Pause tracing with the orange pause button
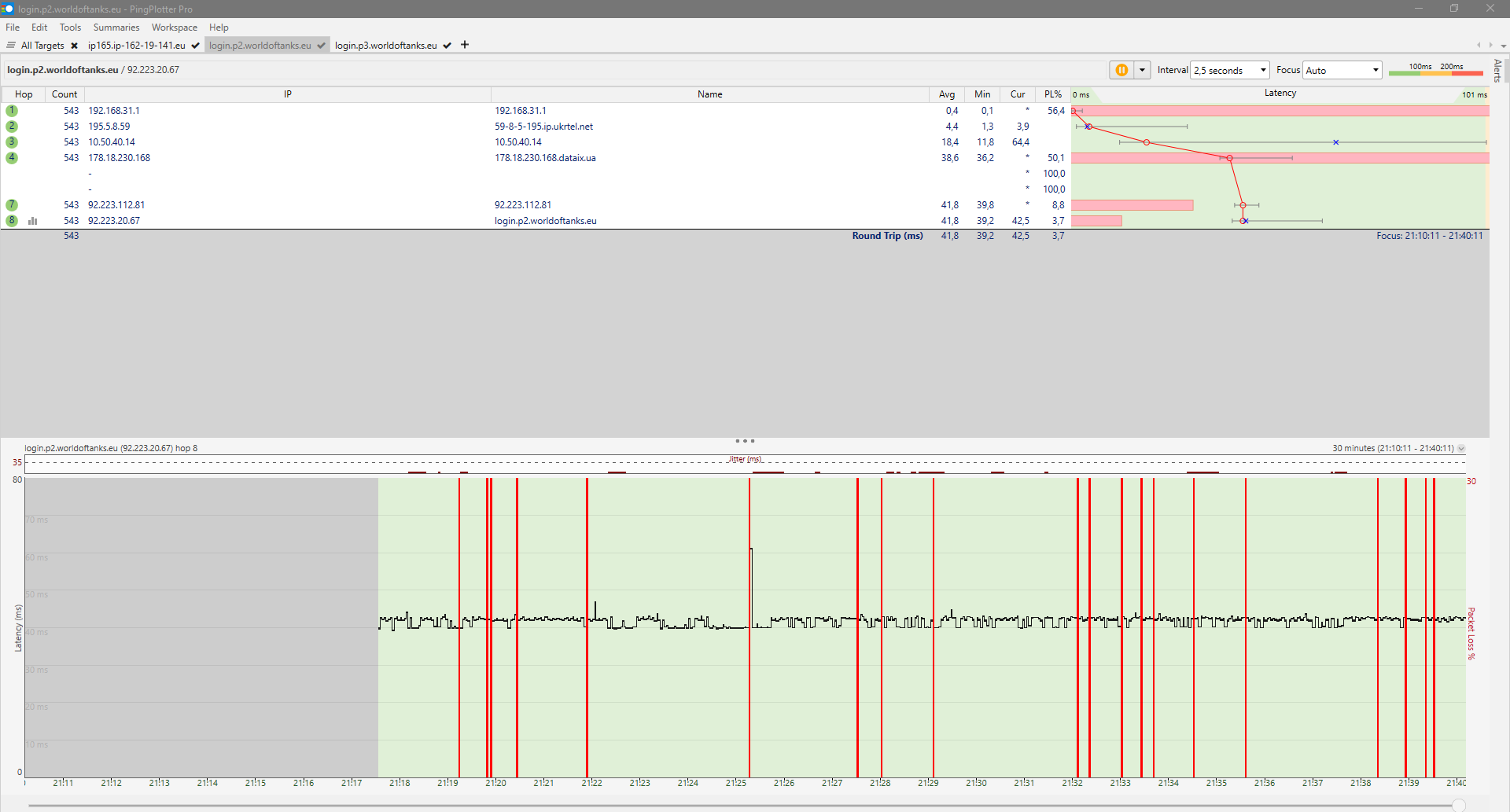This screenshot has width=1510, height=812. [1121, 70]
